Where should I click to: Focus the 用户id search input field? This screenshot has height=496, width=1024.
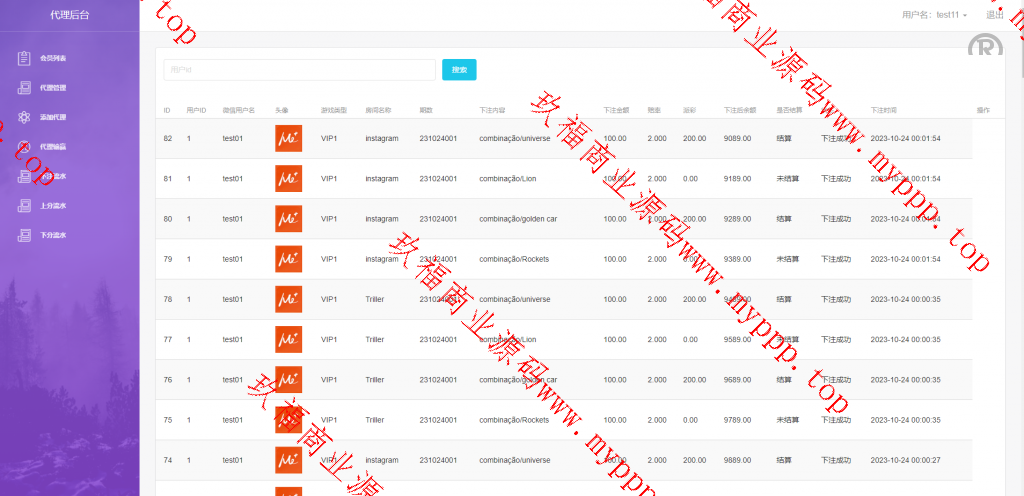click(299, 70)
